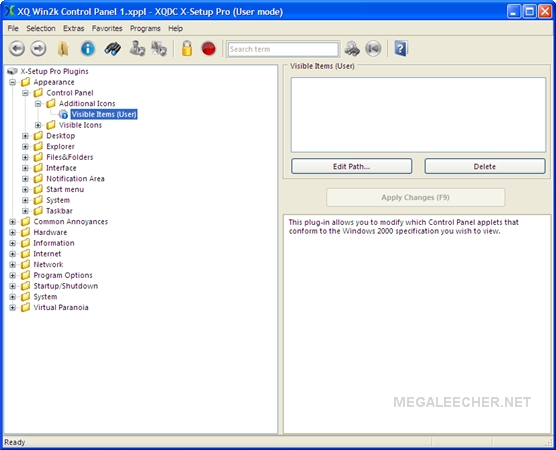556x450 pixels.
Task: Expand the Virtual Paranoia folder
Action: (x=12, y=308)
